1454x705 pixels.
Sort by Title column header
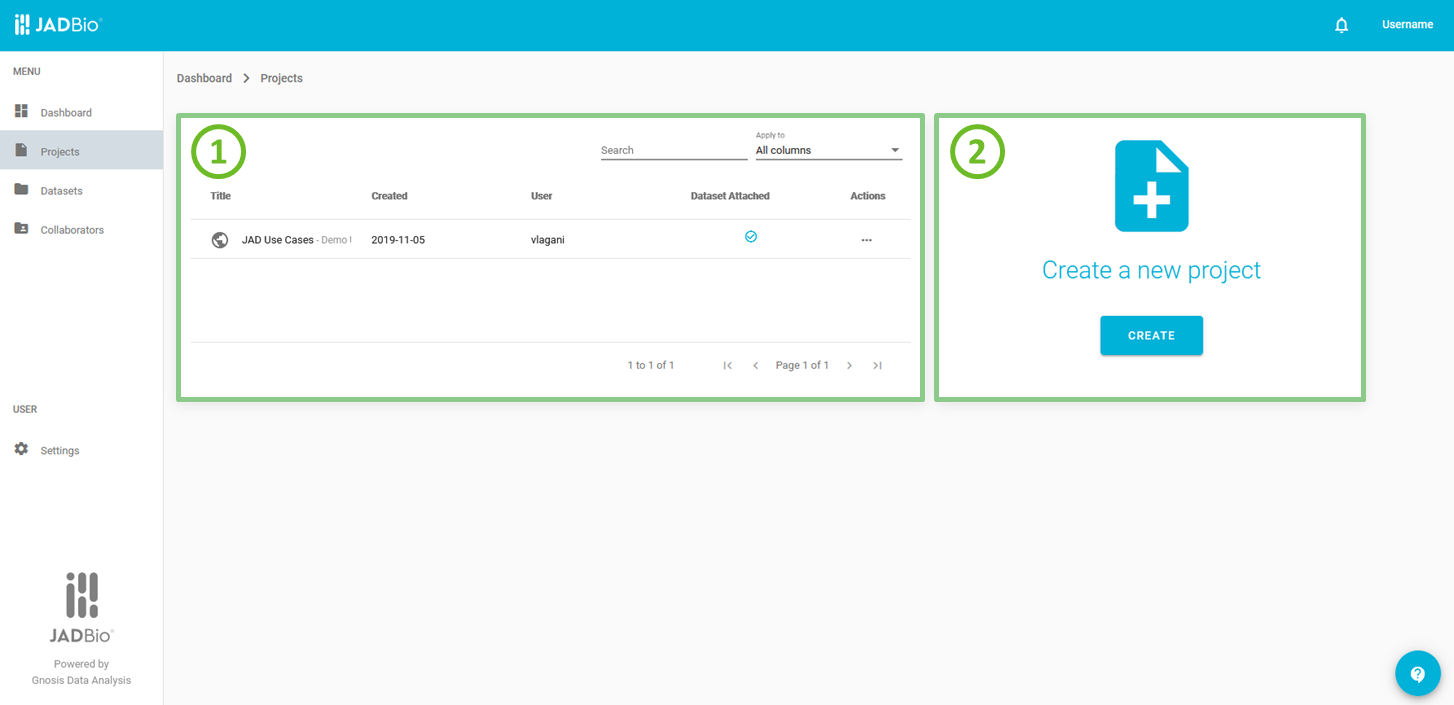221,196
